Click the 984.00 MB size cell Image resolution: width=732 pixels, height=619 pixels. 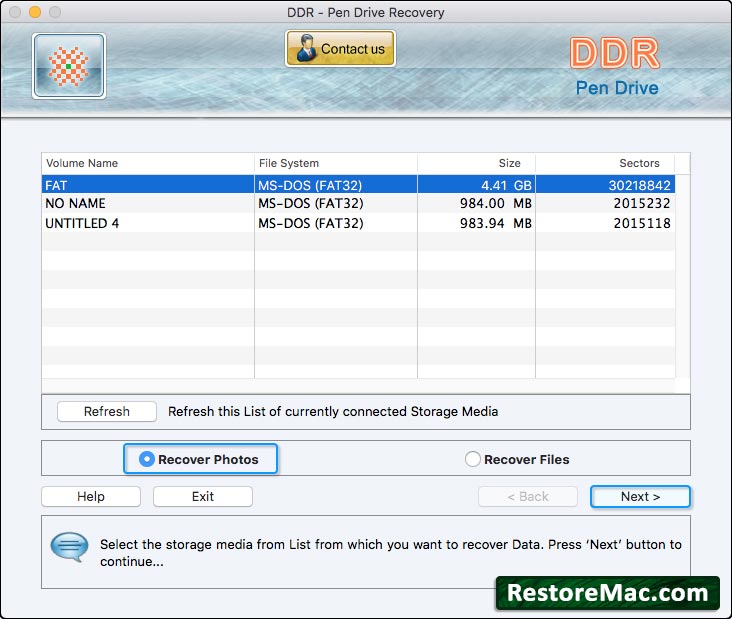[476, 204]
